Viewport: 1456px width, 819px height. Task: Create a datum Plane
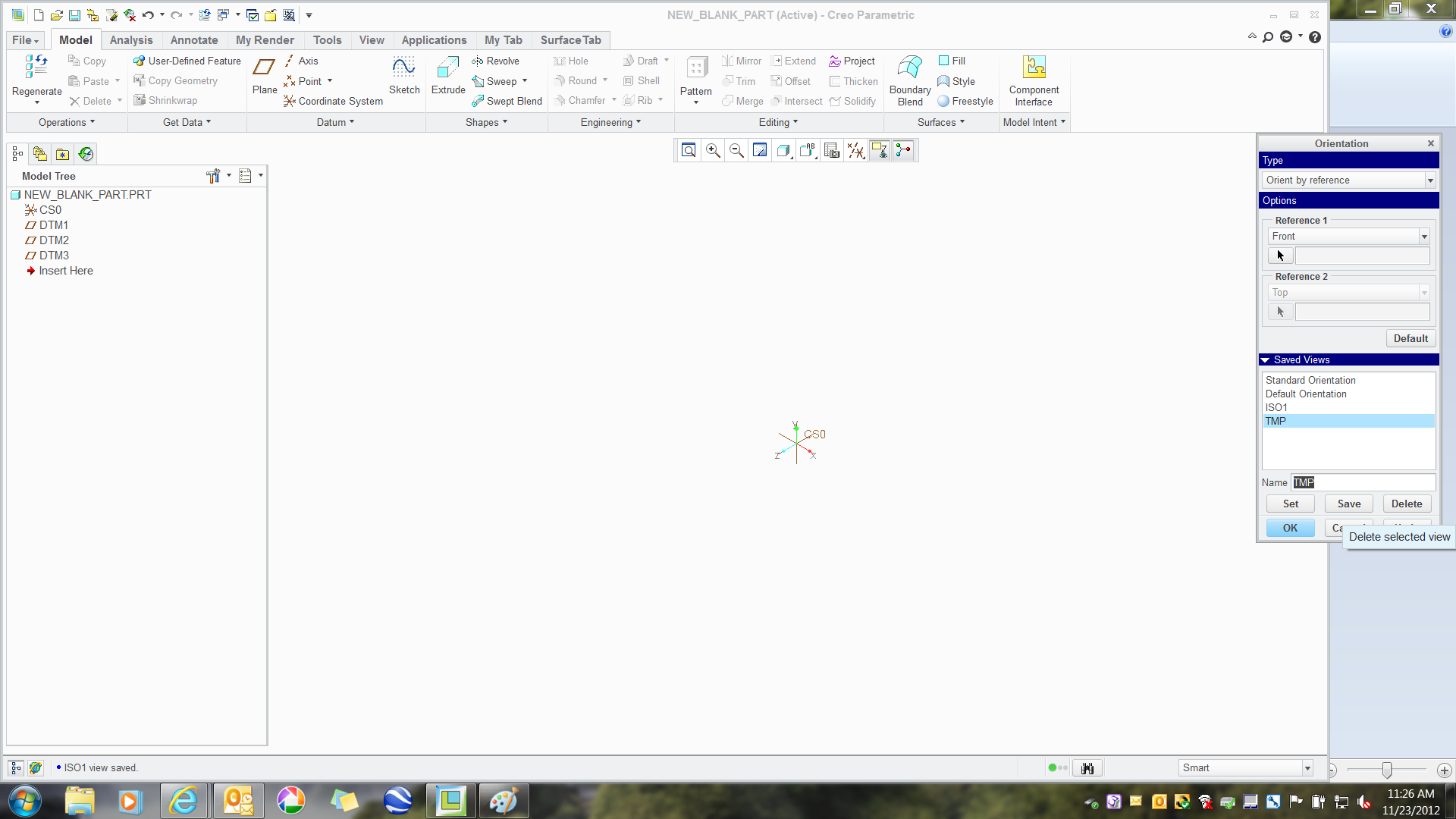pyautogui.click(x=264, y=75)
